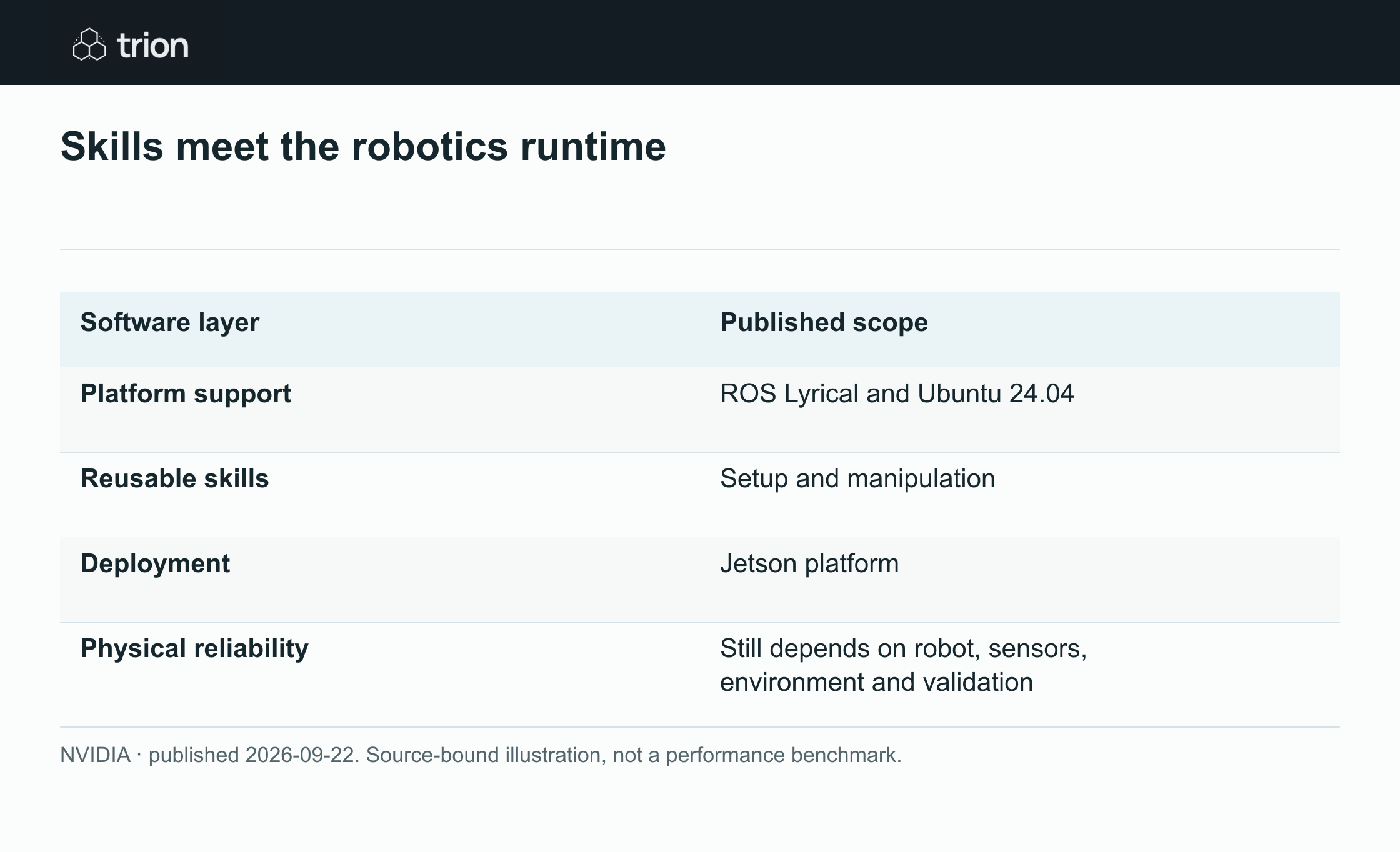Click the 'Still depends on robot, sensors' cell

point(904,665)
